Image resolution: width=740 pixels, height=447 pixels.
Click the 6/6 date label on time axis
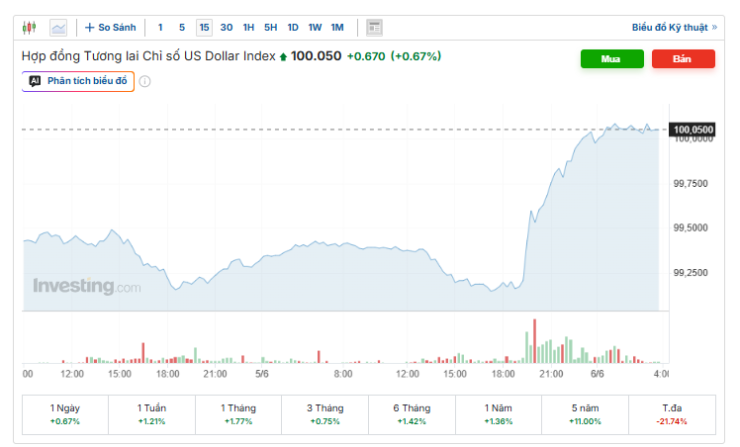(x=597, y=374)
